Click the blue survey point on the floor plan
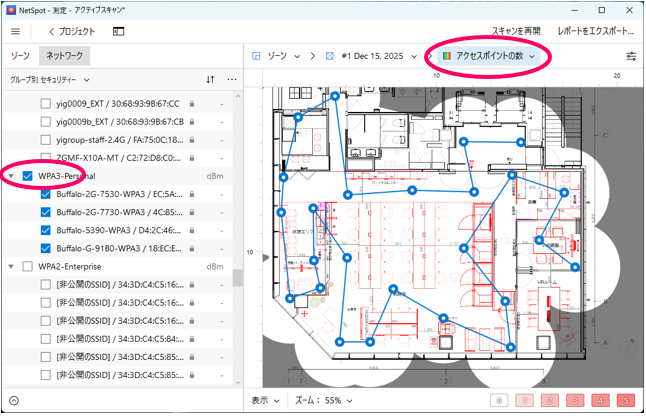The height and width of the screenshot is (416, 646). [x=392, y=291]
